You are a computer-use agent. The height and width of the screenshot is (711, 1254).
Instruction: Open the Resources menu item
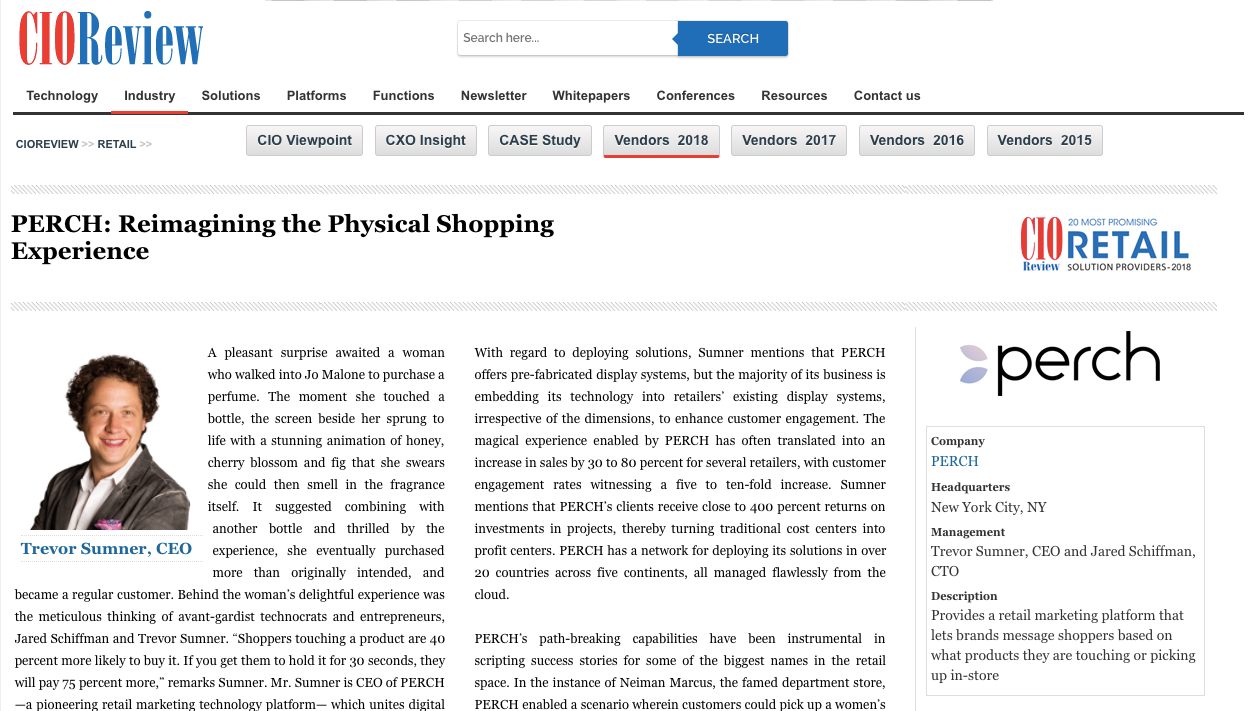point(794,96)
